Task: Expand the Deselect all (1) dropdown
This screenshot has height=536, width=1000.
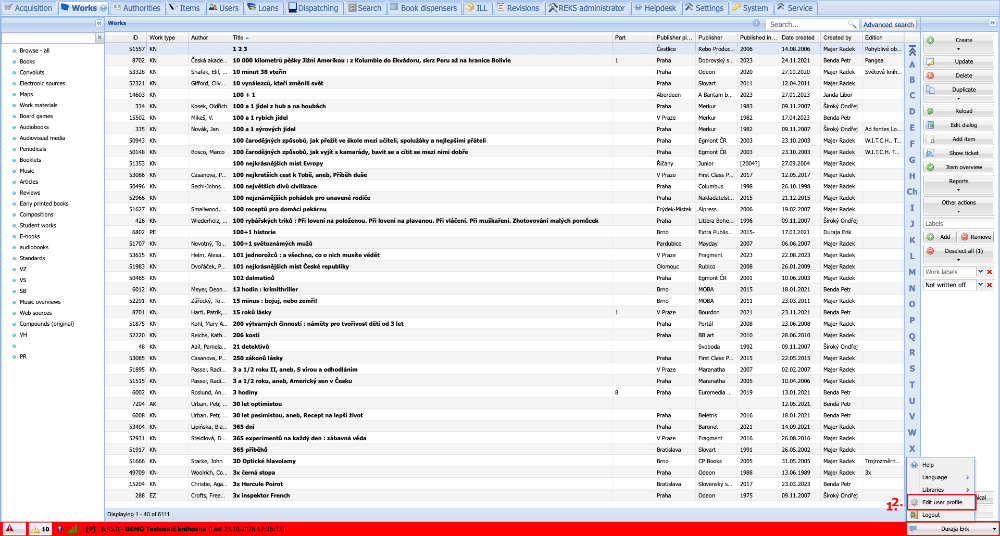Action: tap(959, 259)
